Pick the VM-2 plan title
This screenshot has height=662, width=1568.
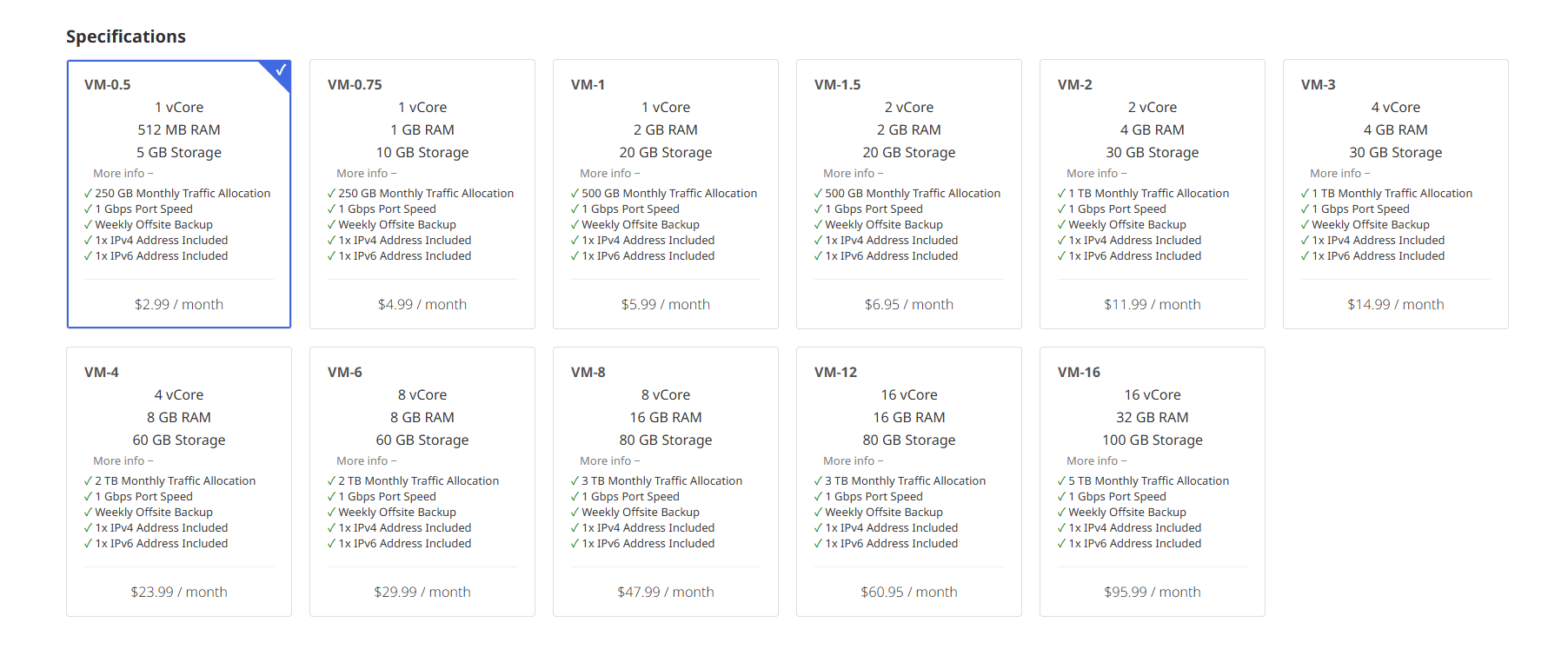1074,85
